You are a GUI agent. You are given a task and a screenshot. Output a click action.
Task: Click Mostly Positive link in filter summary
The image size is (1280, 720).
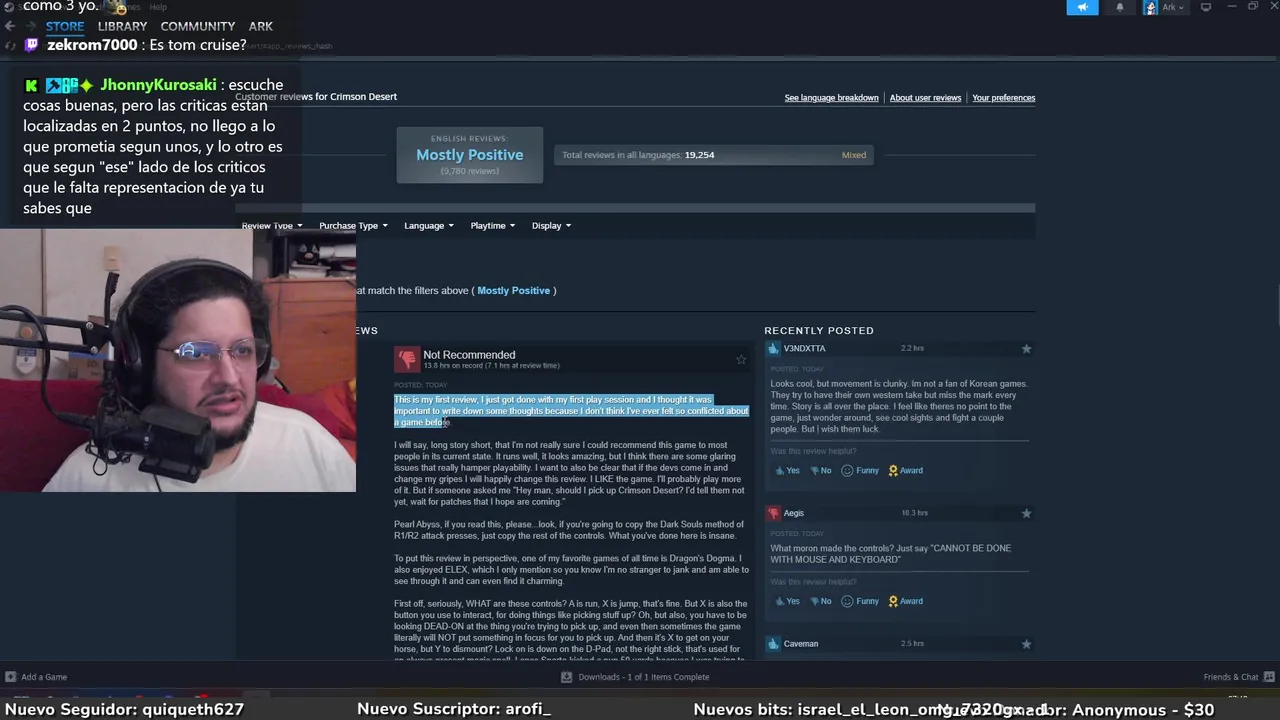click(514, 291)
